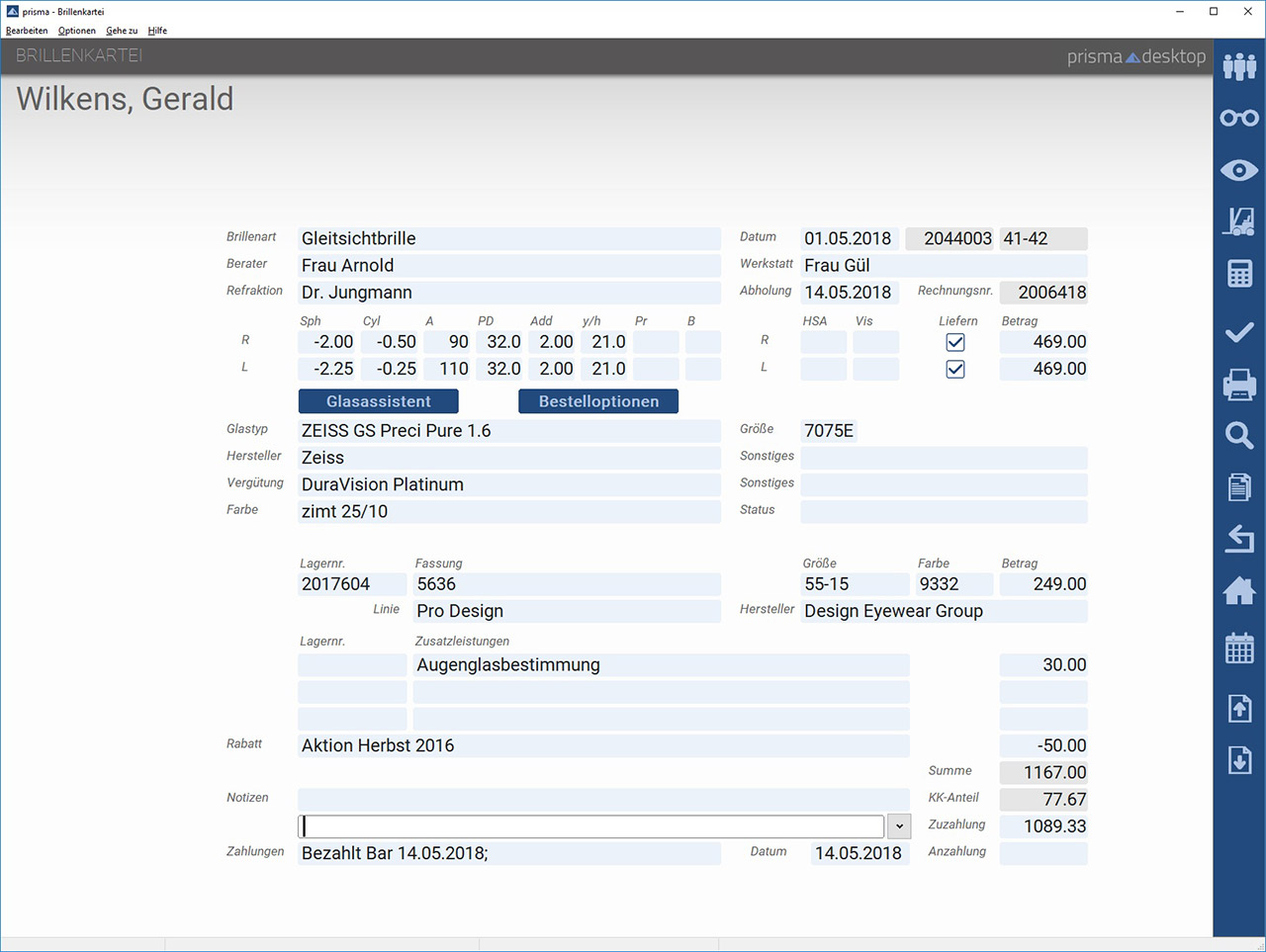Click the prisma app icon in title bar

[x=12, y=11]
